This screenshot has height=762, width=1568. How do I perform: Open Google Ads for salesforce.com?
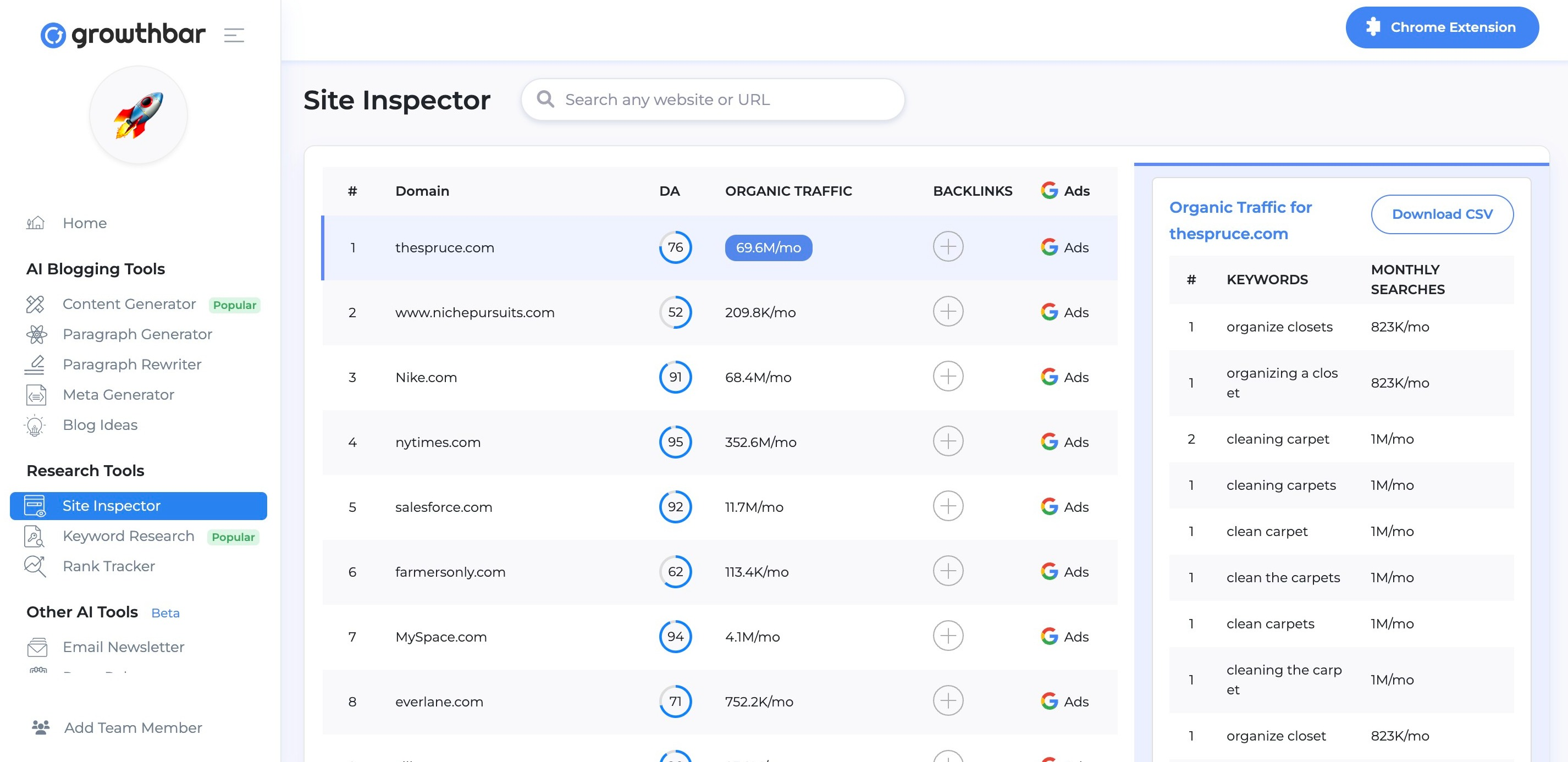tap(1064, 507)
